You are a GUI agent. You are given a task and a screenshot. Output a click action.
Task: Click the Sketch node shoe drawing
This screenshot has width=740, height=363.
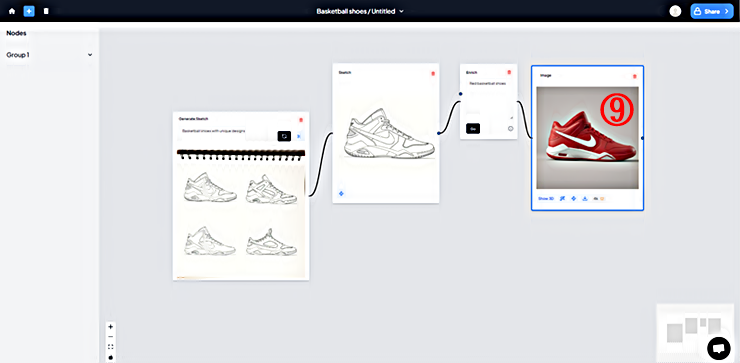coord(389,134)
